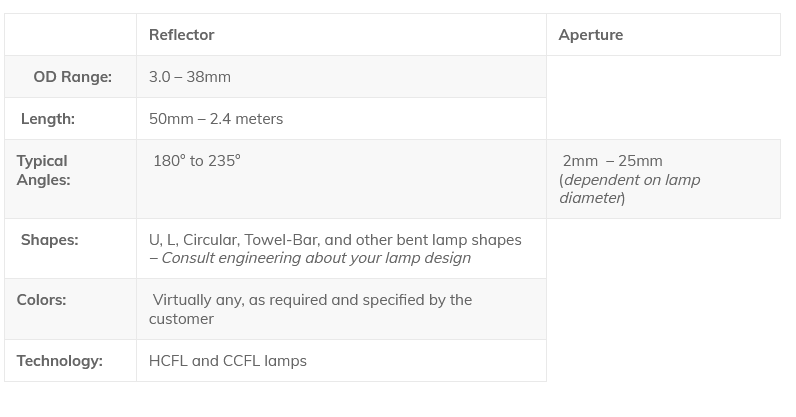Click the U, L, Circular, Towel-Bar shapes text

335,240
